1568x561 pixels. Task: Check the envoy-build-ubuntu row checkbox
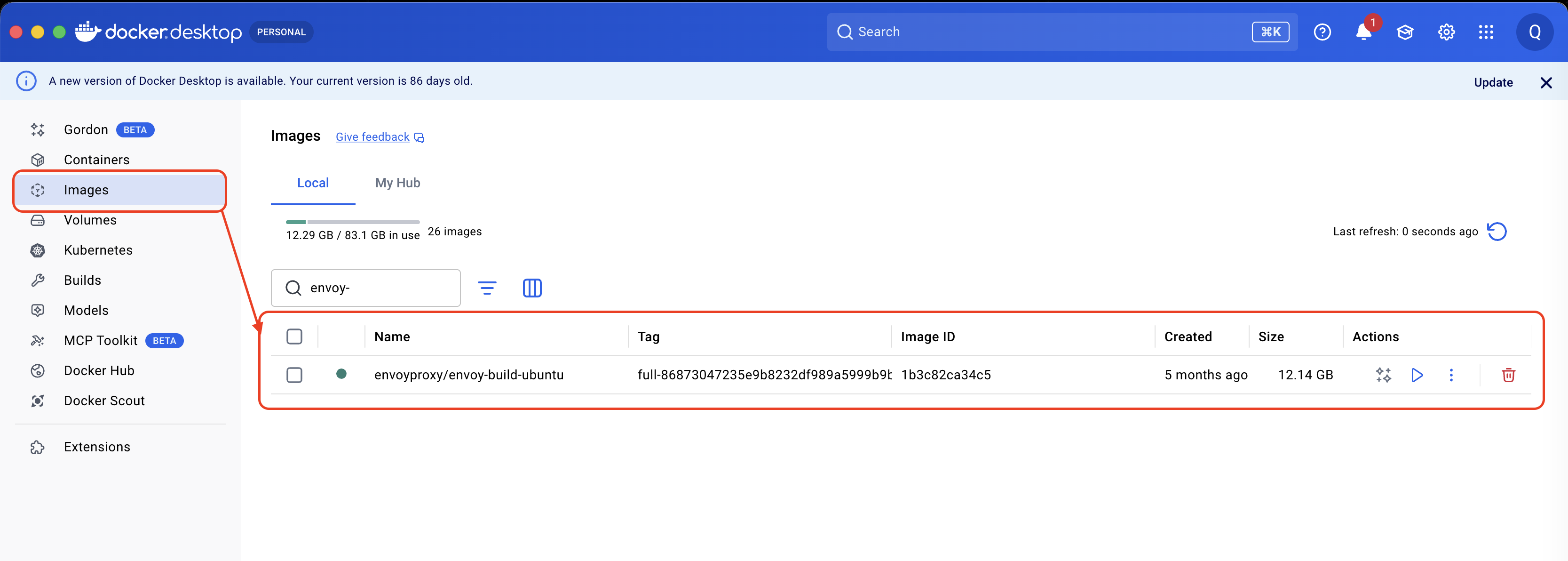pos(294,375)
